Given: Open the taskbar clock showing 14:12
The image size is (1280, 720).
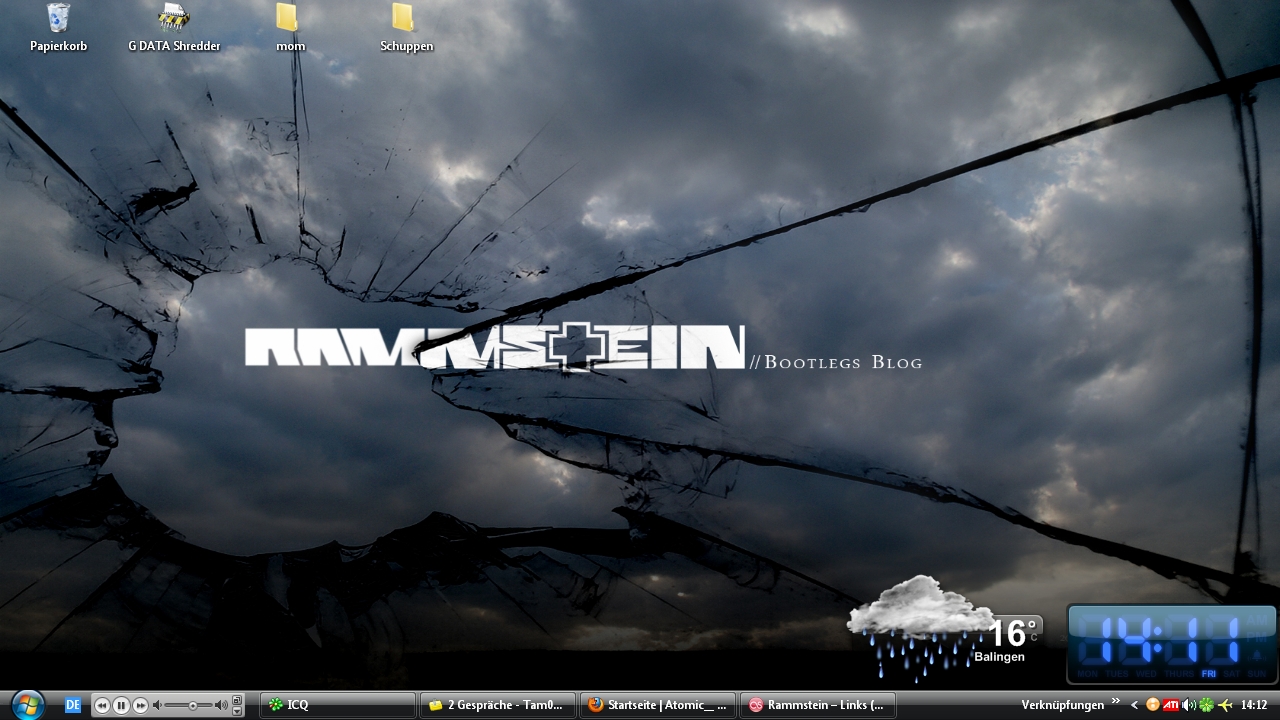Looking at the screenshot, I should pos(1254,705).
